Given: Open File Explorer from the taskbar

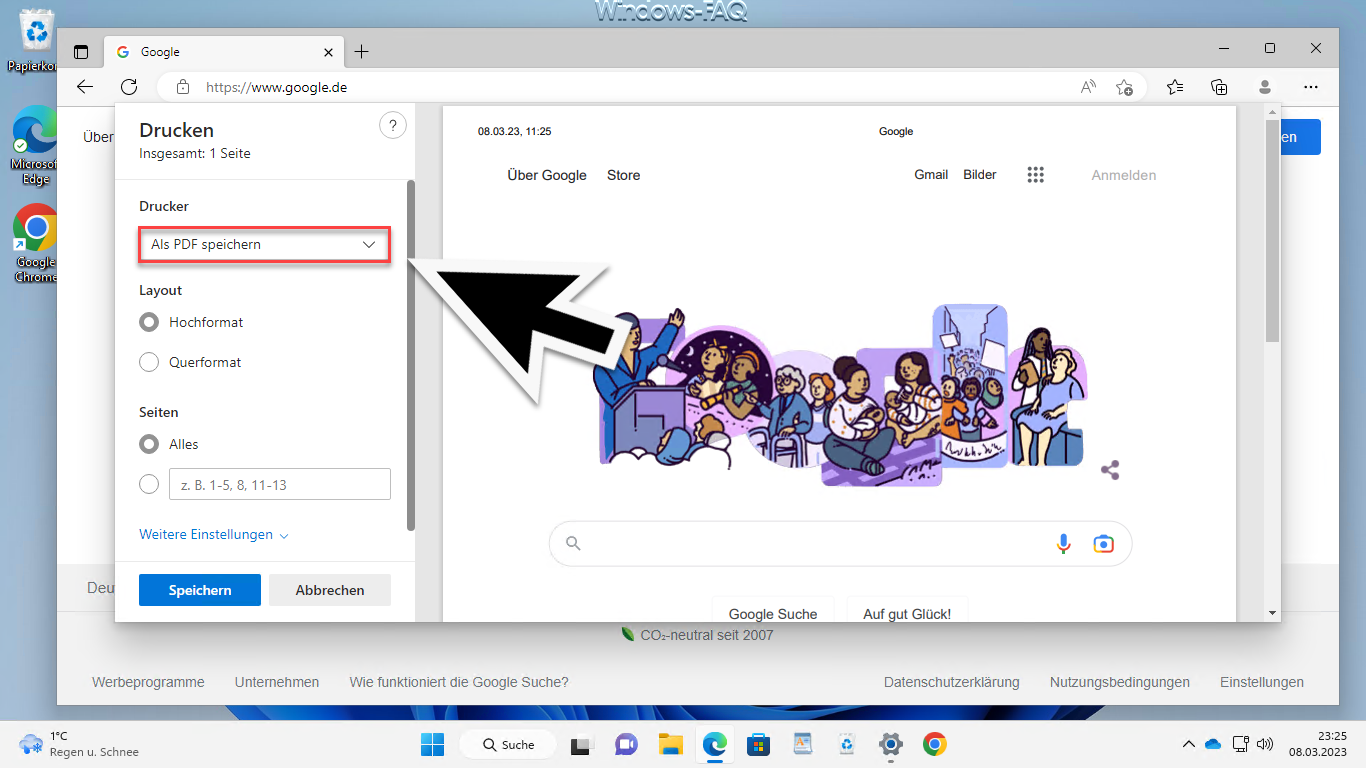Looking at the screenshot, I should (x=670, y=744).
